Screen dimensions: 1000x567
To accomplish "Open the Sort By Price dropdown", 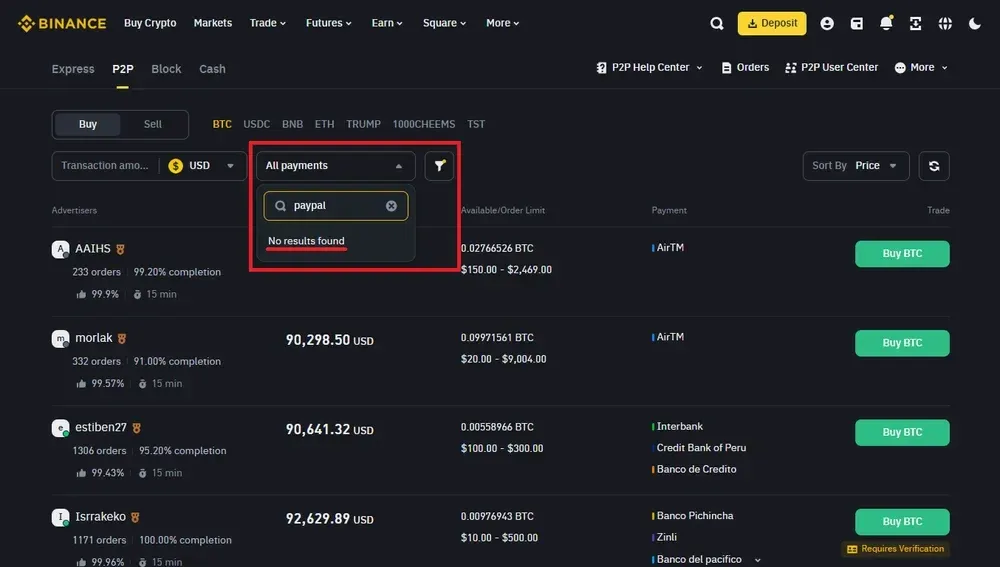I will coord(856,166).
